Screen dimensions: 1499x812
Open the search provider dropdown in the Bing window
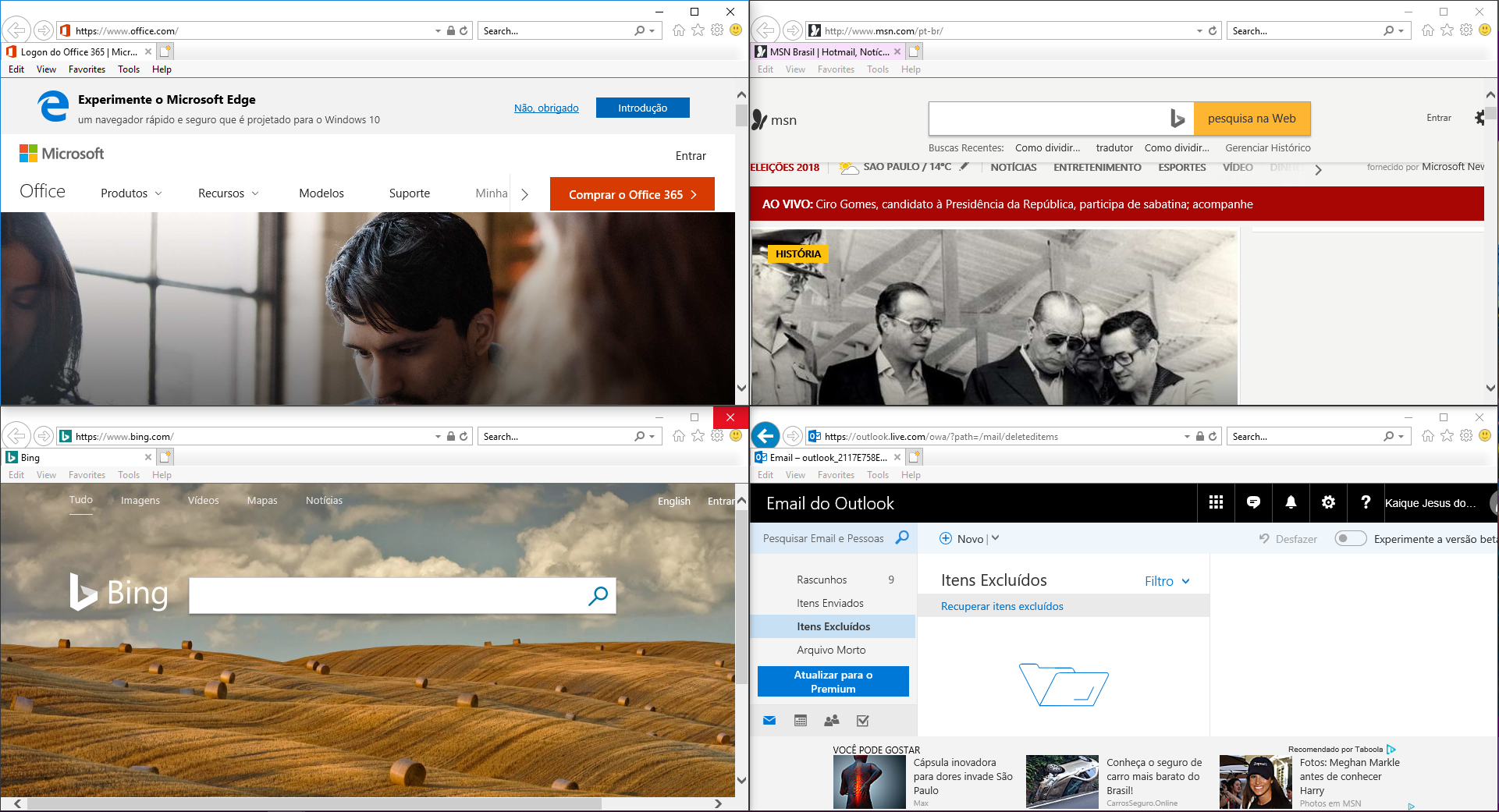pyautogui.click(x=652, y=437)
